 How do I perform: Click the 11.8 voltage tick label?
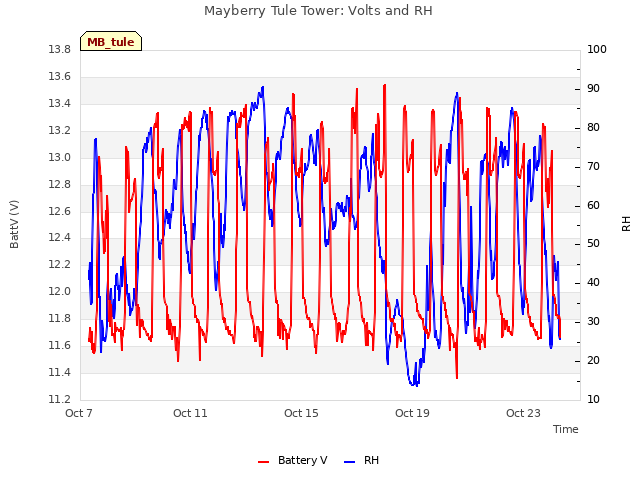pyautogui.click(x=60, y=318)
